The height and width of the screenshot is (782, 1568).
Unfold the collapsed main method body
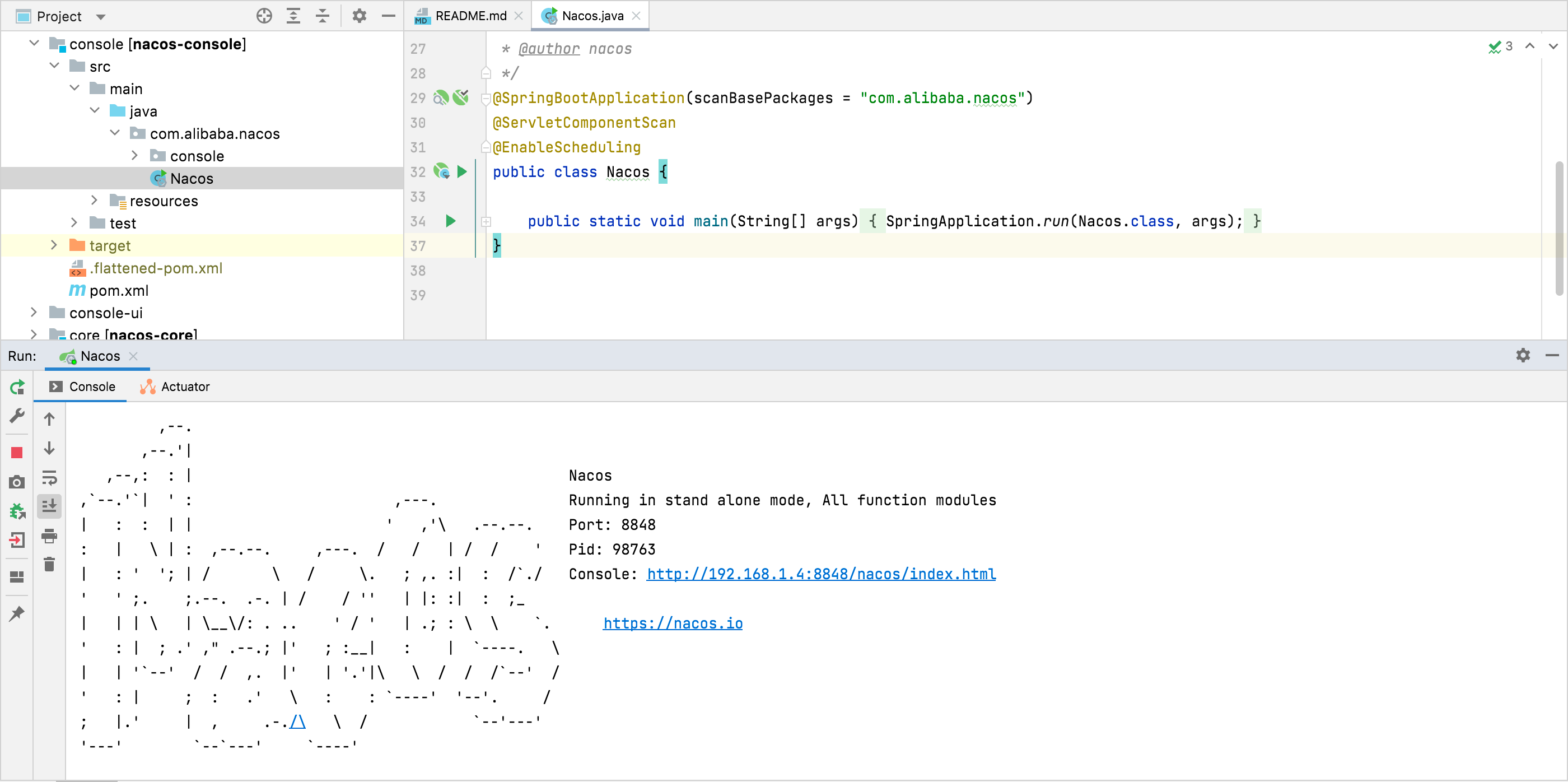coord(486,222)
